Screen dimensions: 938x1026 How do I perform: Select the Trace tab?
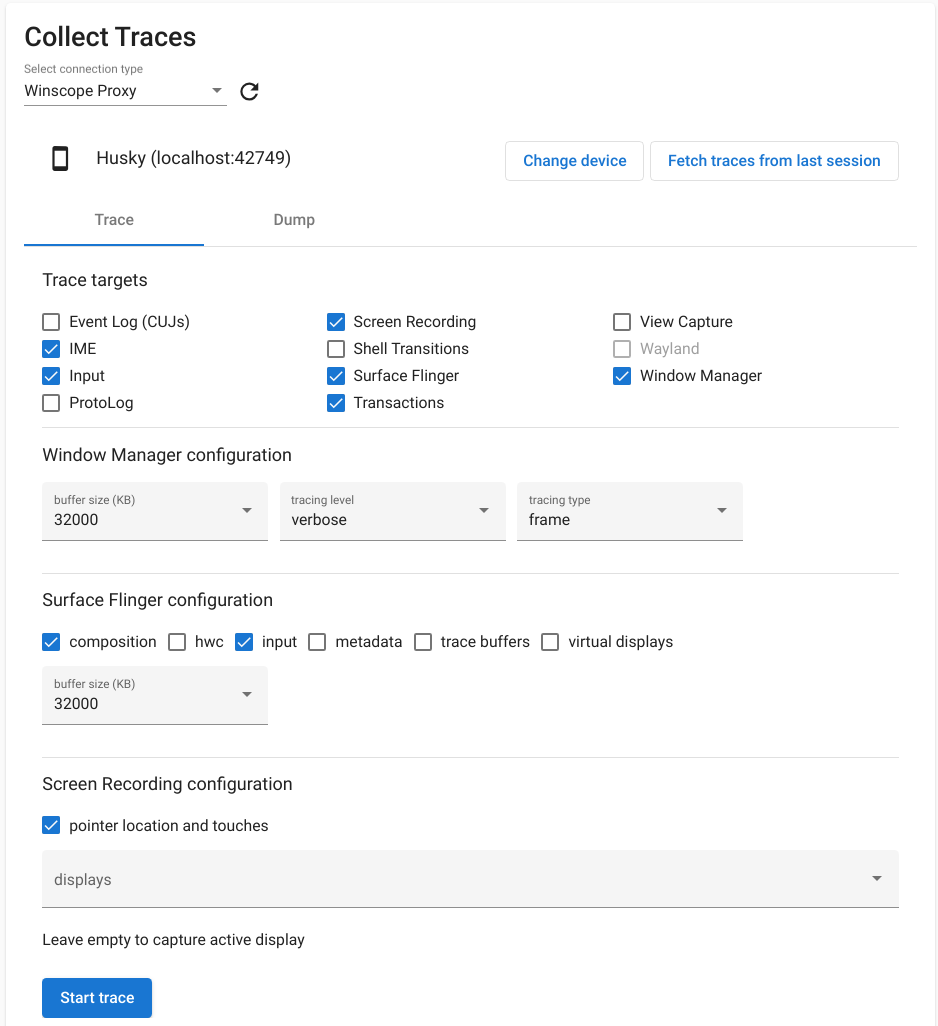tap(114, 220)
